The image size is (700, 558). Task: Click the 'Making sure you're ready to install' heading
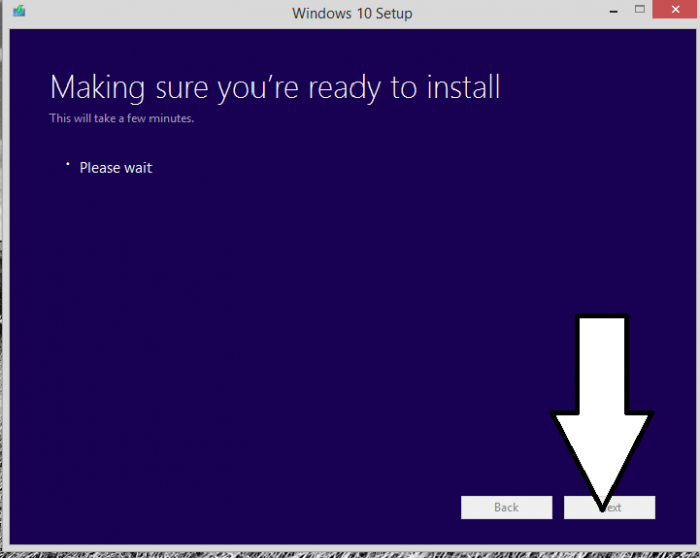pyautogui.click(x=275, y=88)
